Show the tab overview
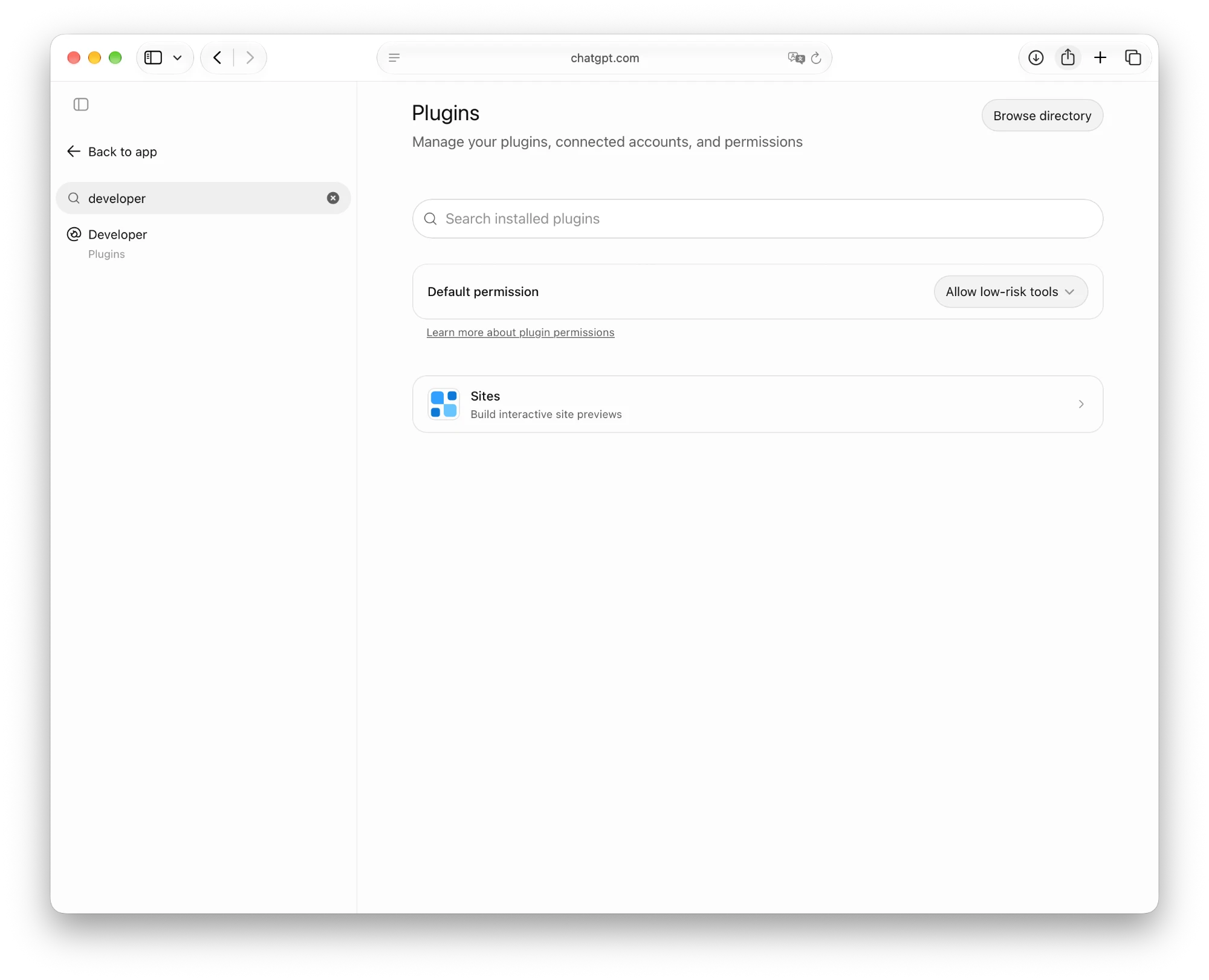Screen dimensions: 1209x980 pos(1133,57)
